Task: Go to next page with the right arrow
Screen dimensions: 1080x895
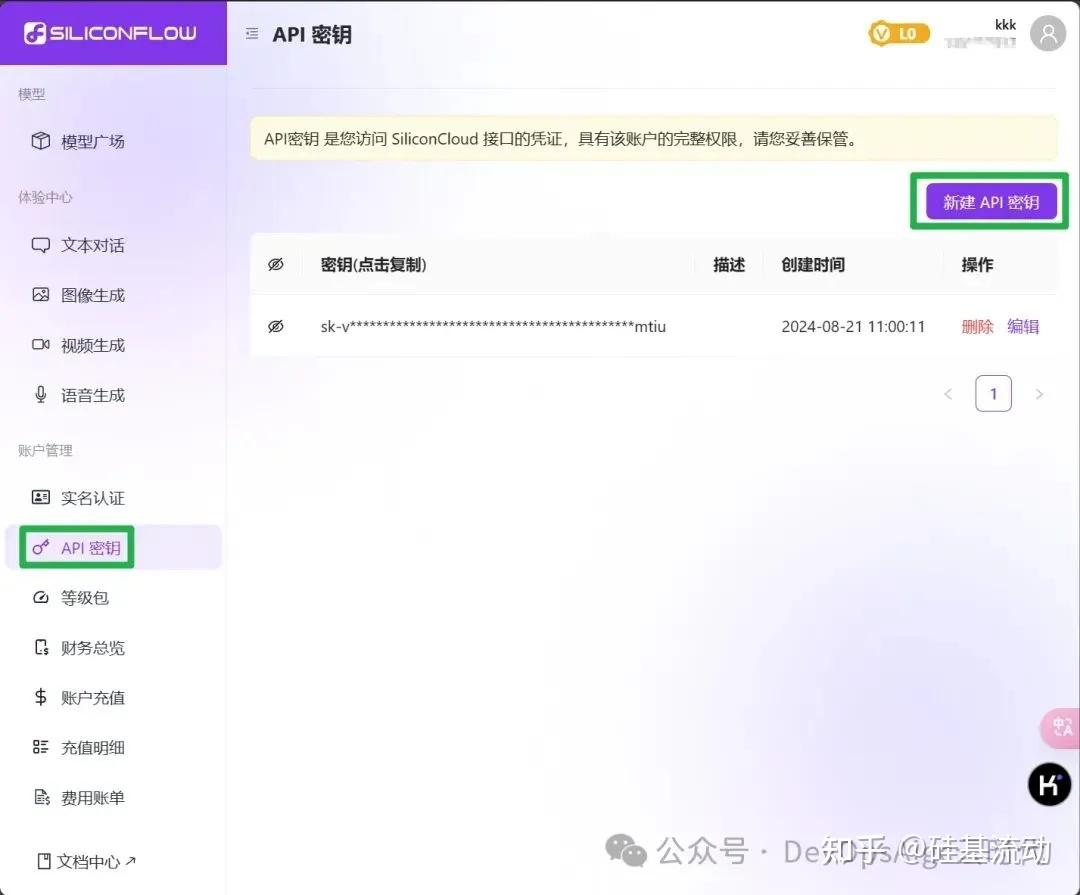Action: (x=1039, y=393)
